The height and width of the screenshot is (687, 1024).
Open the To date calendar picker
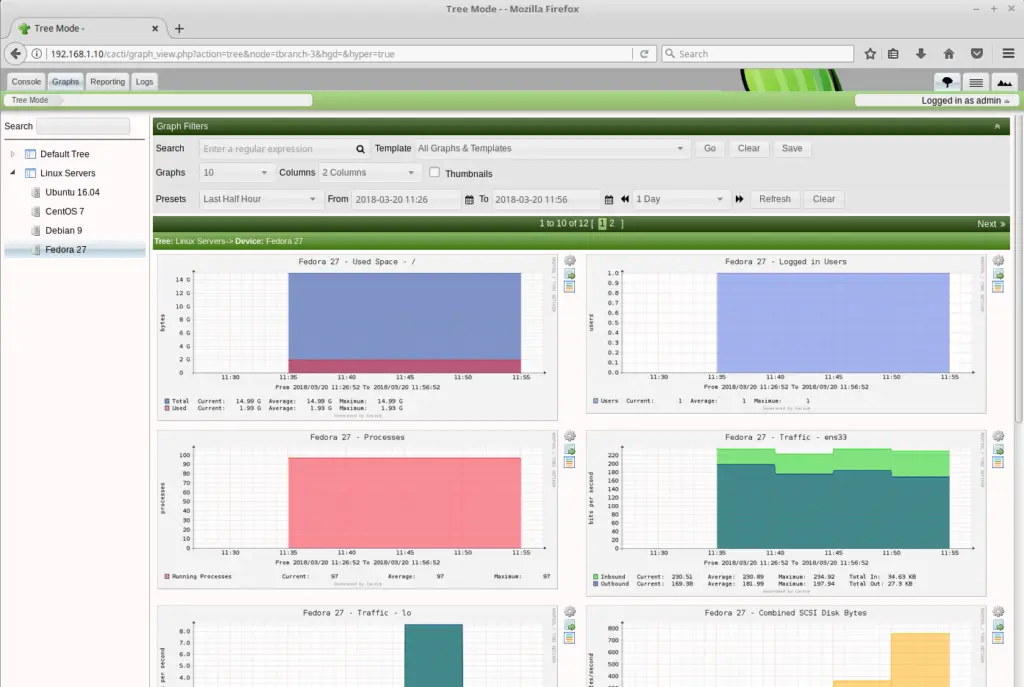pos(609,199)
